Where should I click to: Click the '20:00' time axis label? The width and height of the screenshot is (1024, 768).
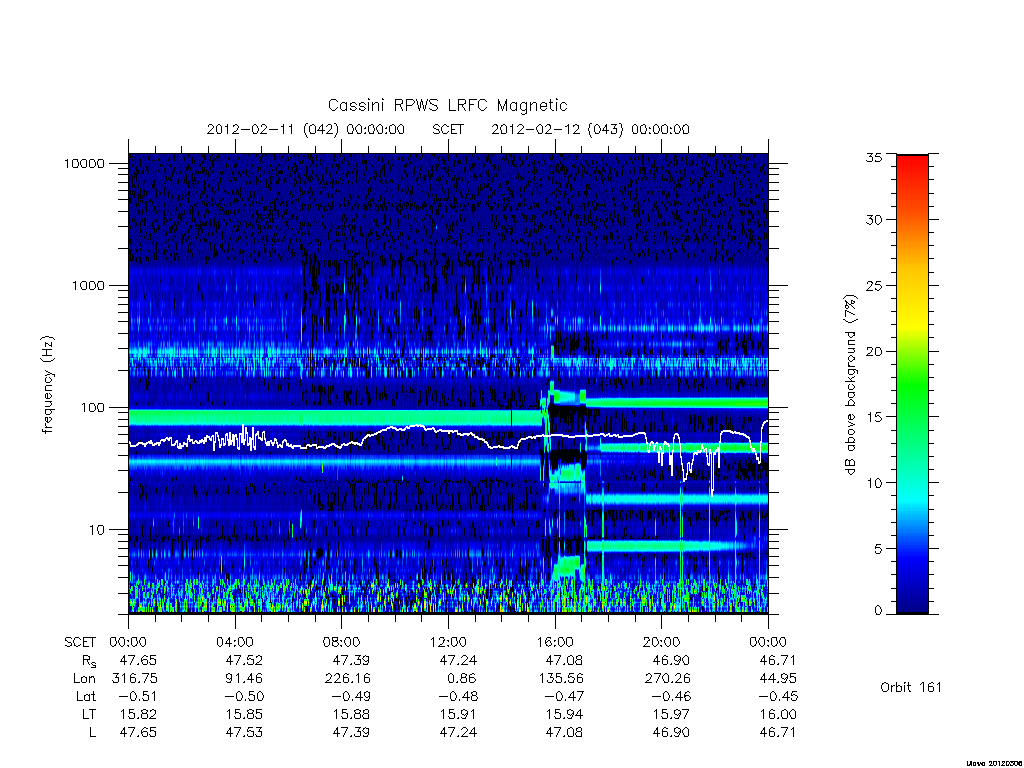(x=662, y=642)
